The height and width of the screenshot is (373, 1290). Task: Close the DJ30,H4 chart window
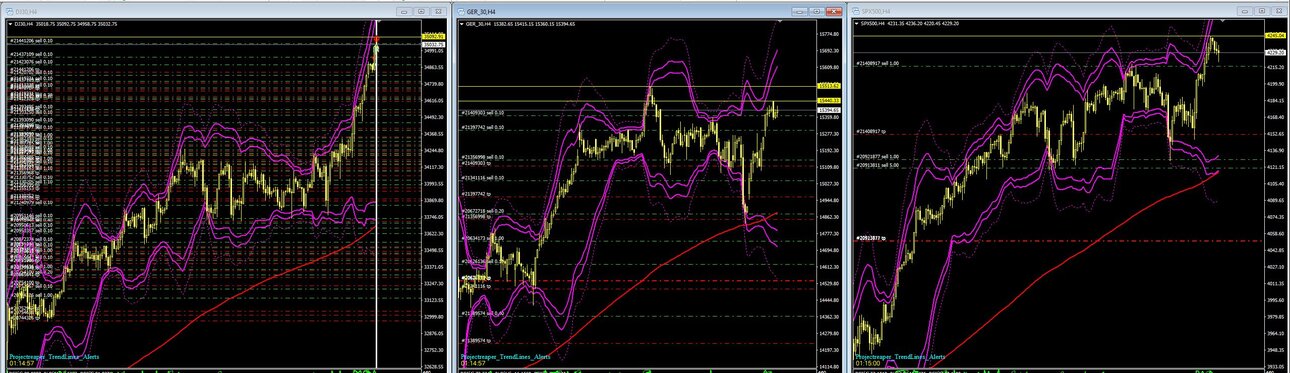(x=439, y=12)
